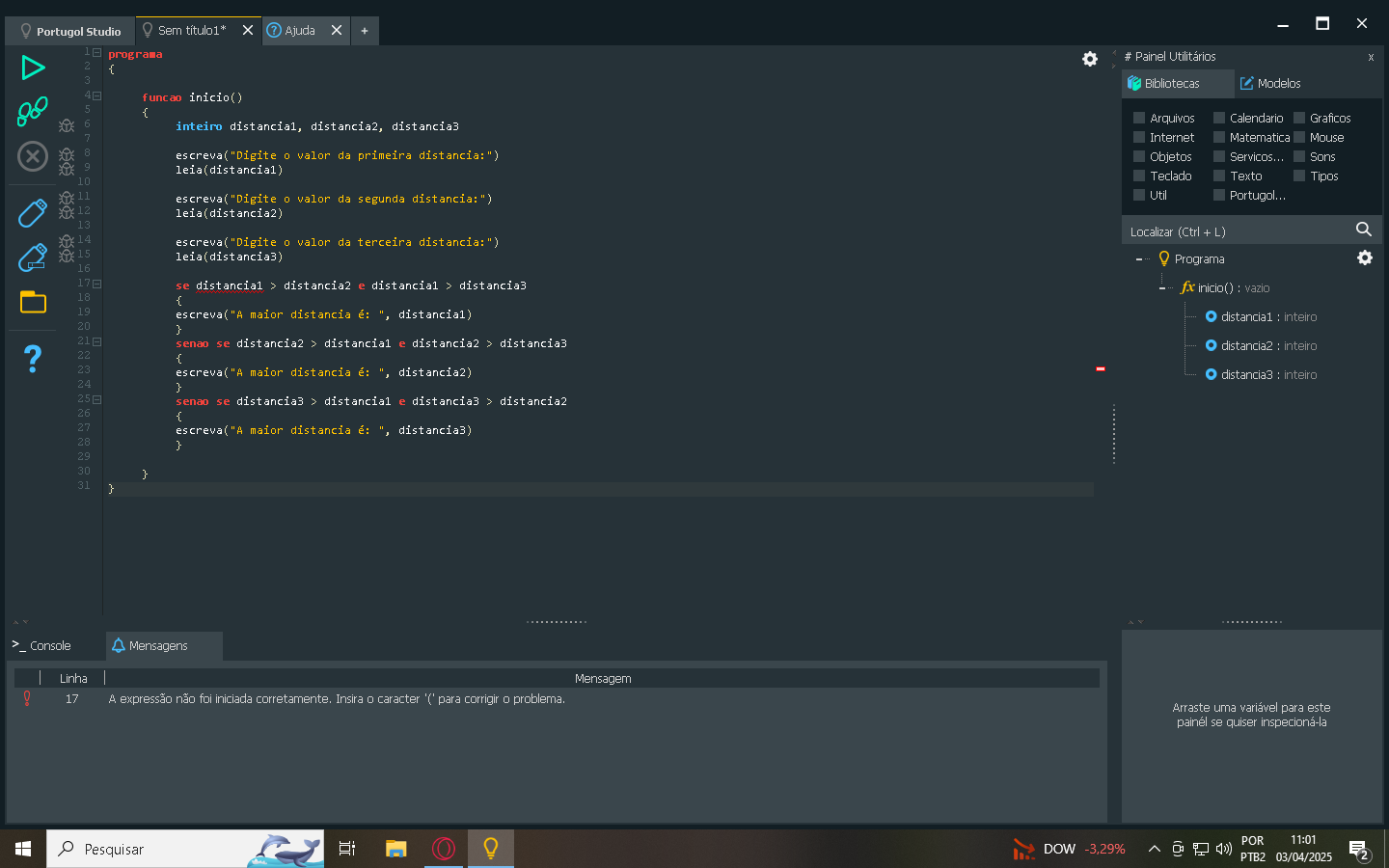Toggle breakpoint bug on line 8
The height and width of the screenshot is (868, 1389).
(x=67, y=154)
